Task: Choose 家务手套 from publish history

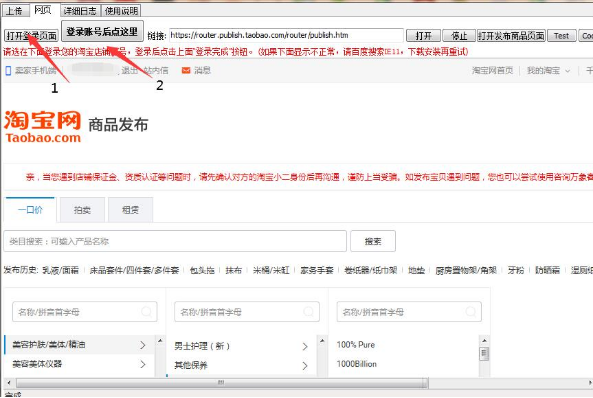Action: point(317,270)
